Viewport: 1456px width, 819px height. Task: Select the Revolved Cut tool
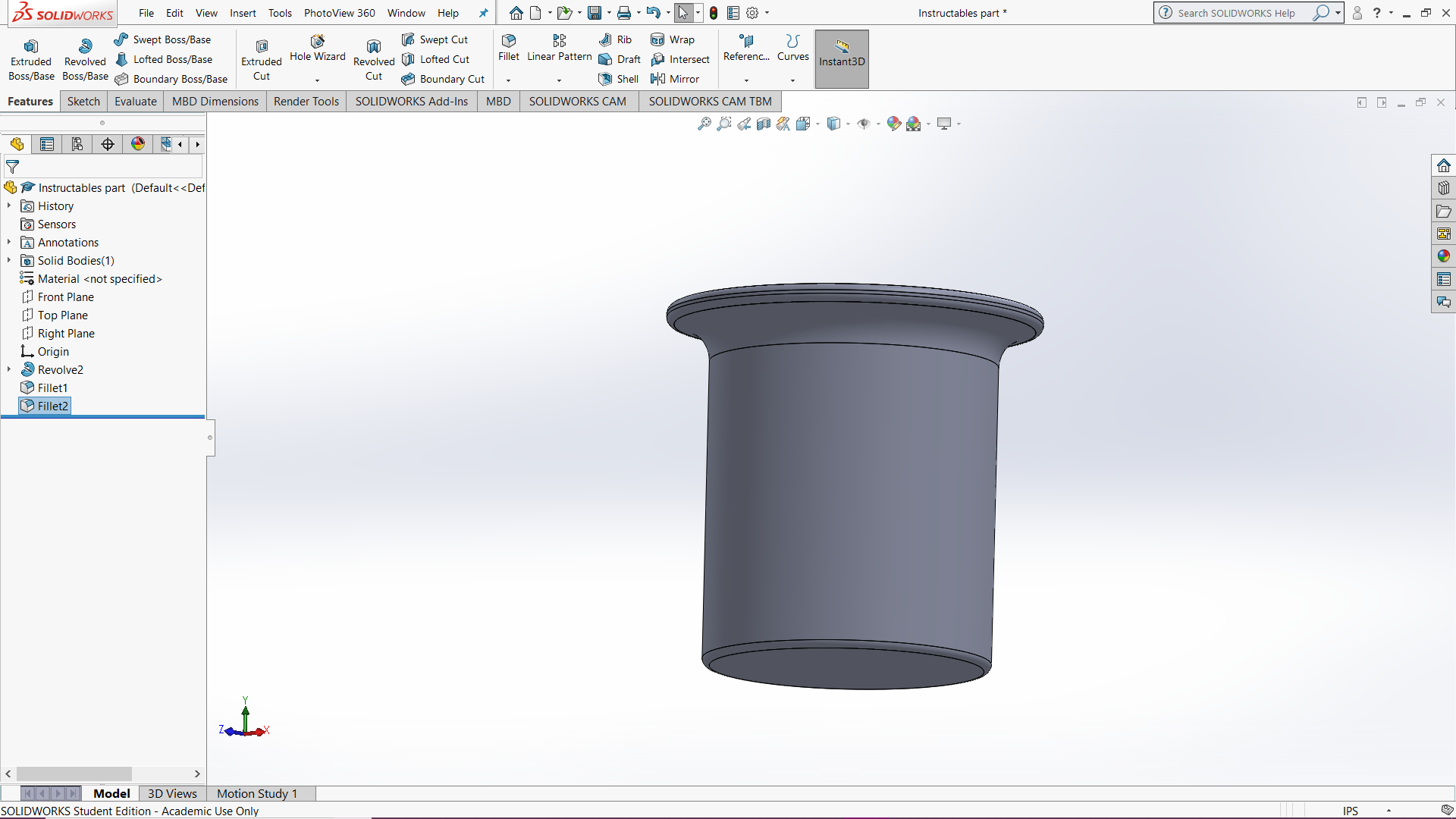pyautogui.click(x=374, y=59)
